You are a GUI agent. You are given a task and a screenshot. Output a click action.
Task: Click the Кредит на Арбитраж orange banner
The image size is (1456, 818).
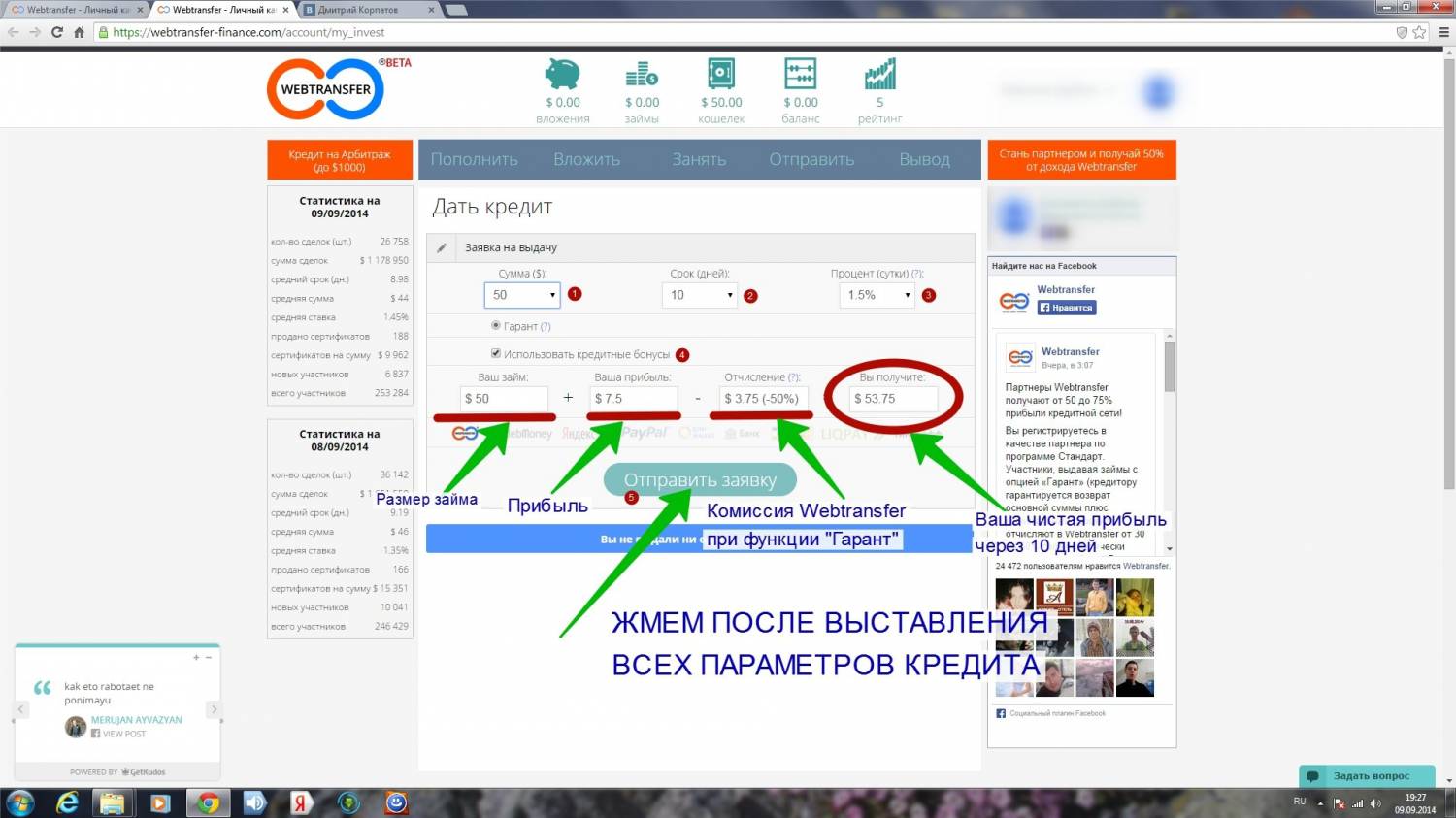(340, 160)
